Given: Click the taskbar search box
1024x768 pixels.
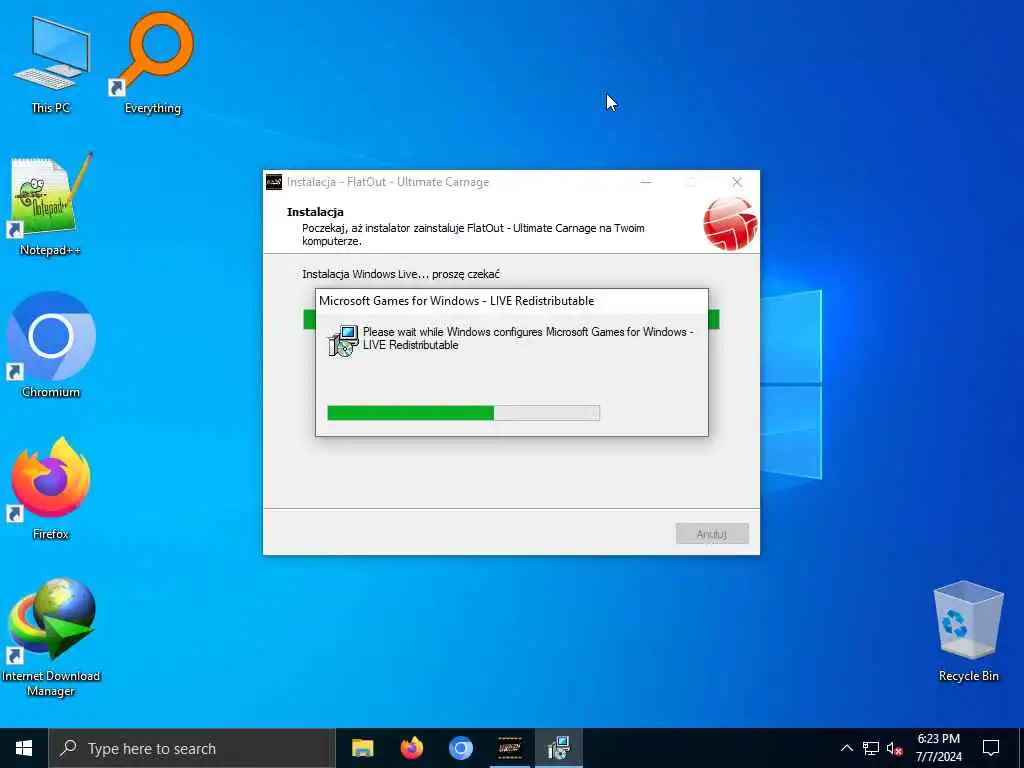Looking at the screenshot, I should [x=192, y=748].
